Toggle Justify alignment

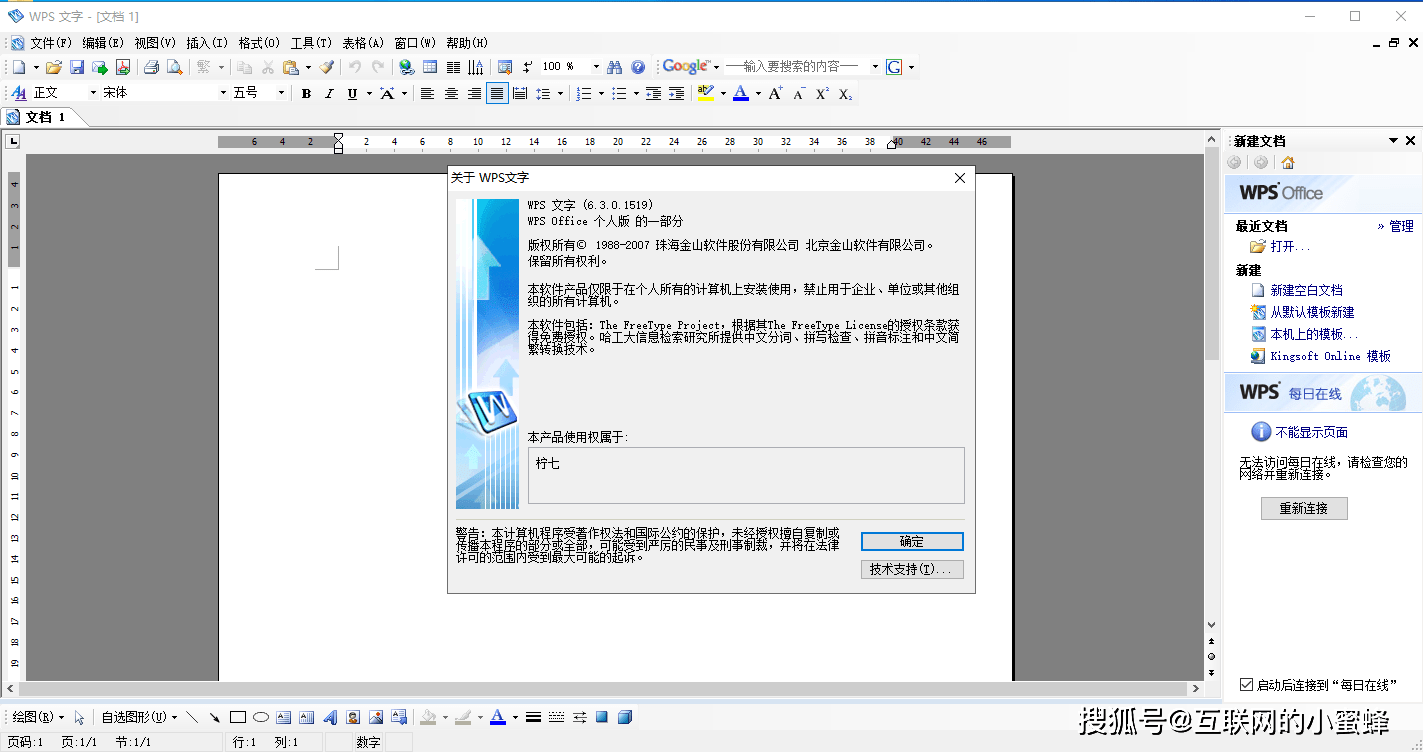(497, 93)
